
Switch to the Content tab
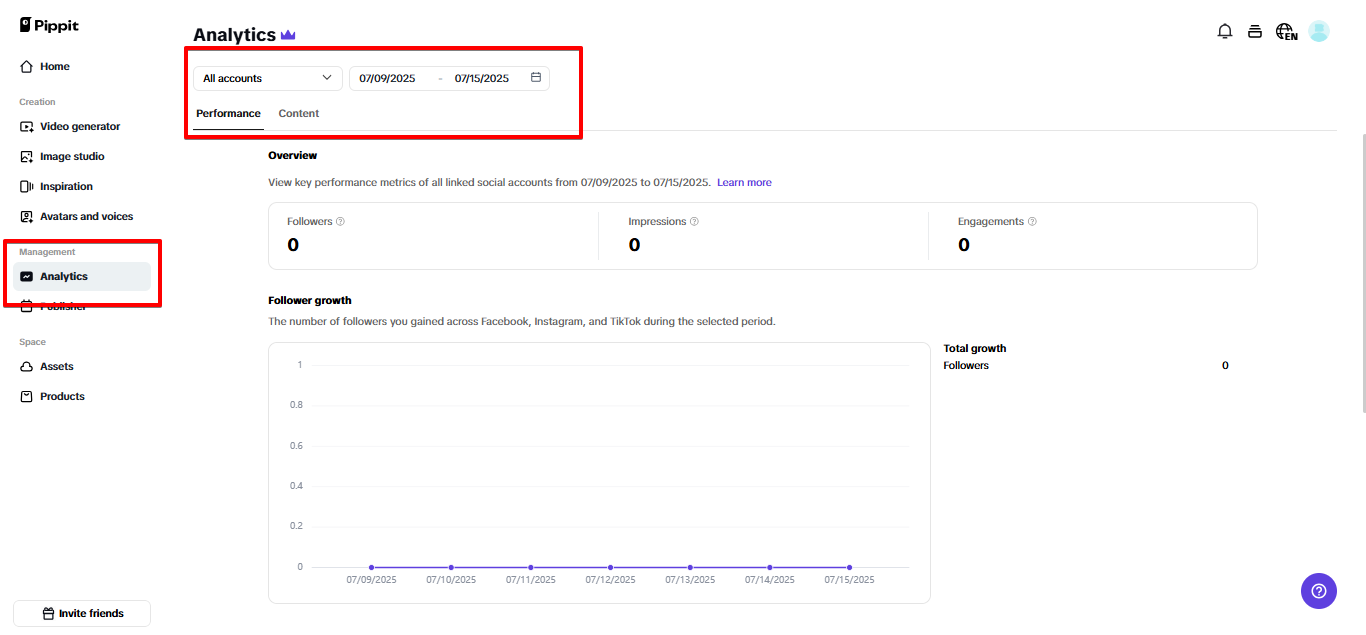[298, 114]
